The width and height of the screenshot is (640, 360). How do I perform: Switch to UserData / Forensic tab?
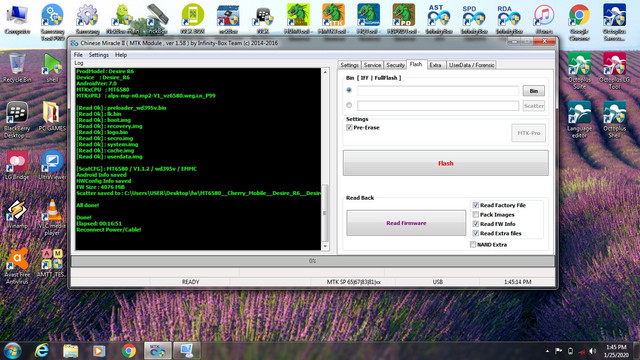pyautogui.click(x=471, y=65)
